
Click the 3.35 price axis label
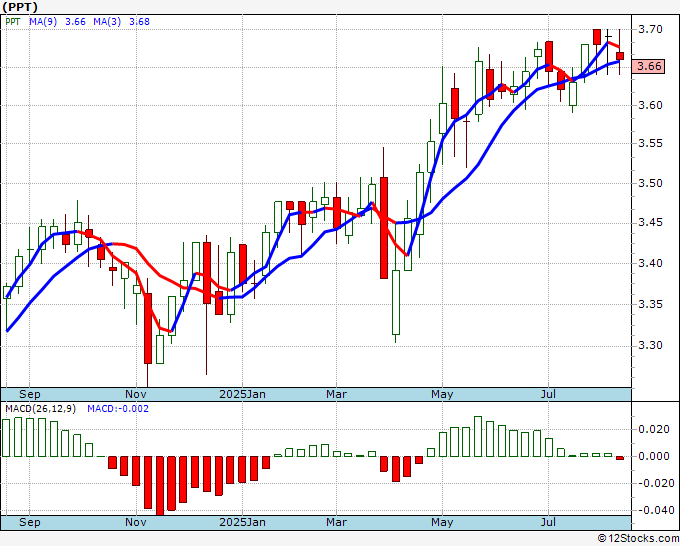650,304
